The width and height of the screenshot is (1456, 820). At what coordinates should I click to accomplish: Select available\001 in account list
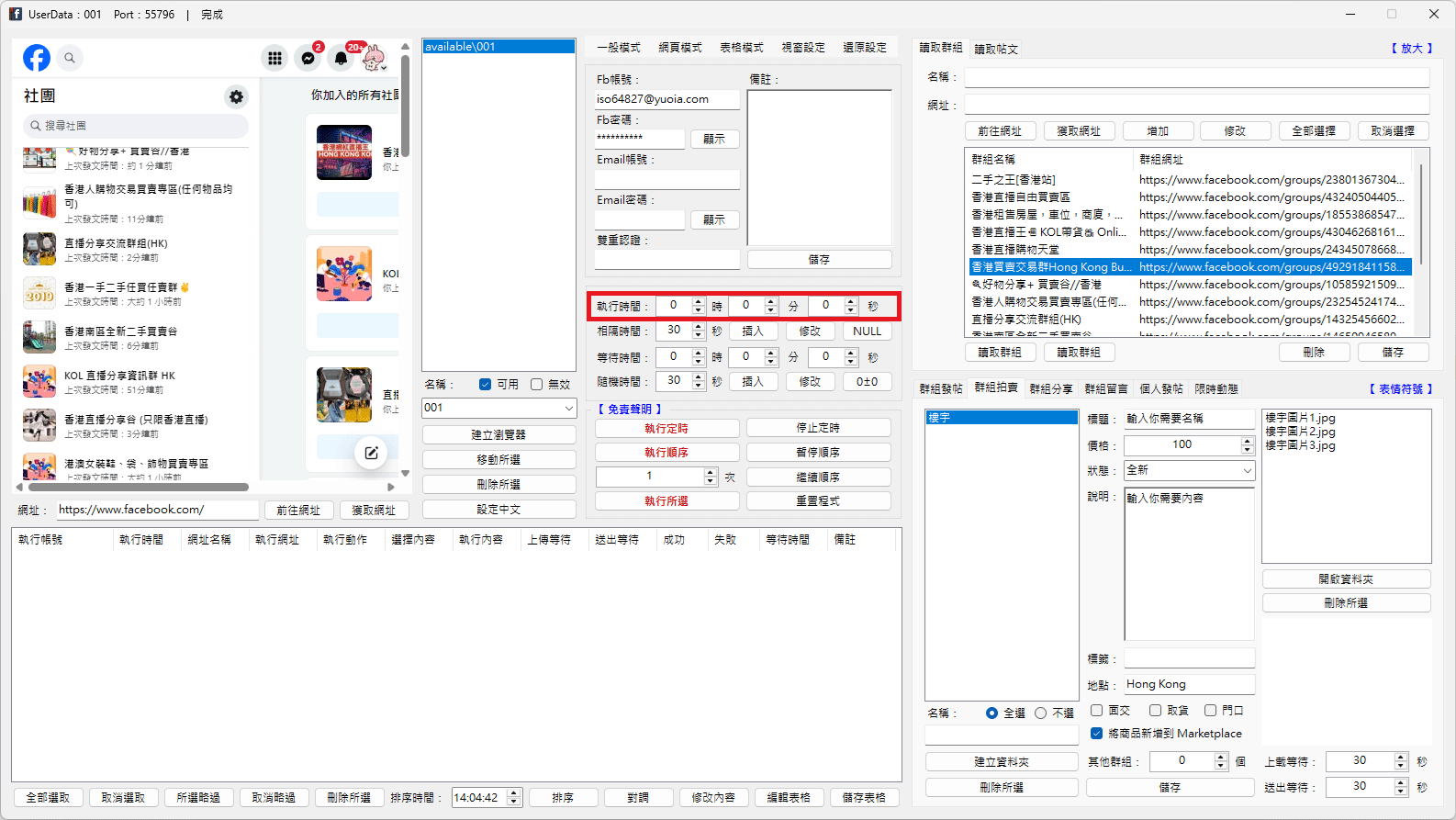click(498, 47)
